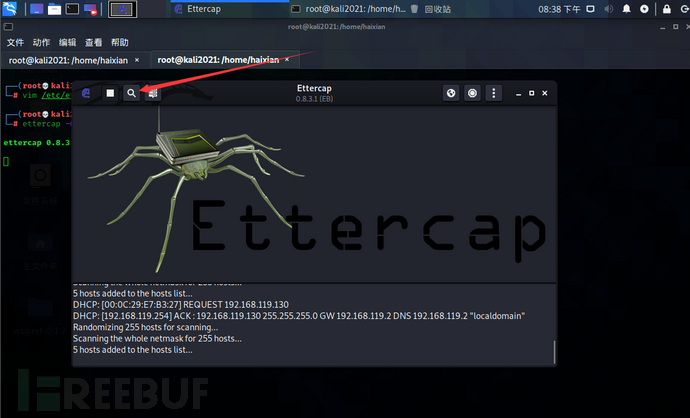Screen dimensions: 690x418
Task: Open the 回收站 taskbar entry
Action: pyautogui.click(x=431, y=9)
